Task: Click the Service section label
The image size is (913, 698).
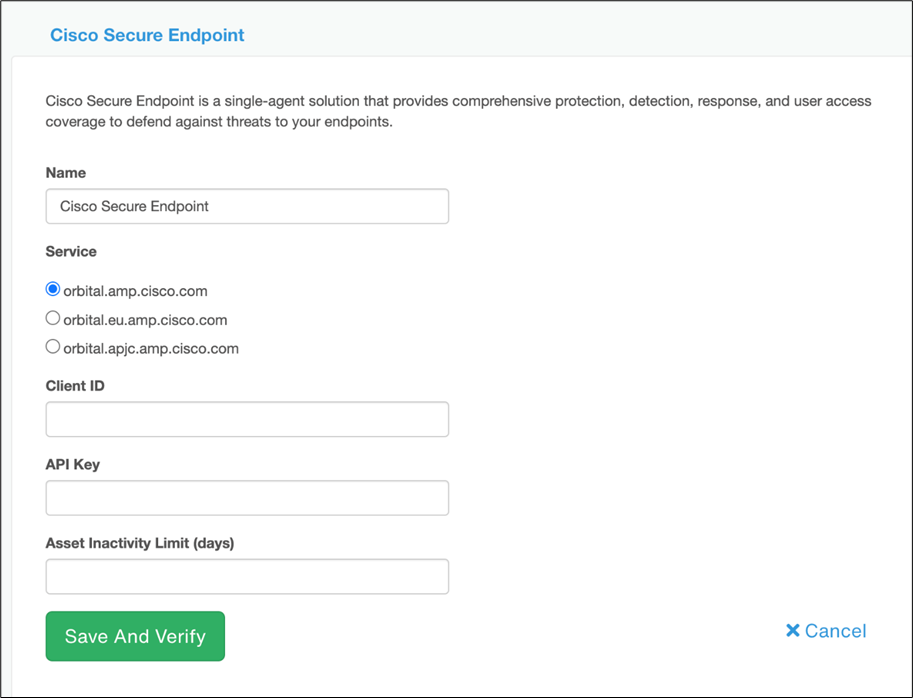Action: [70, 251]
